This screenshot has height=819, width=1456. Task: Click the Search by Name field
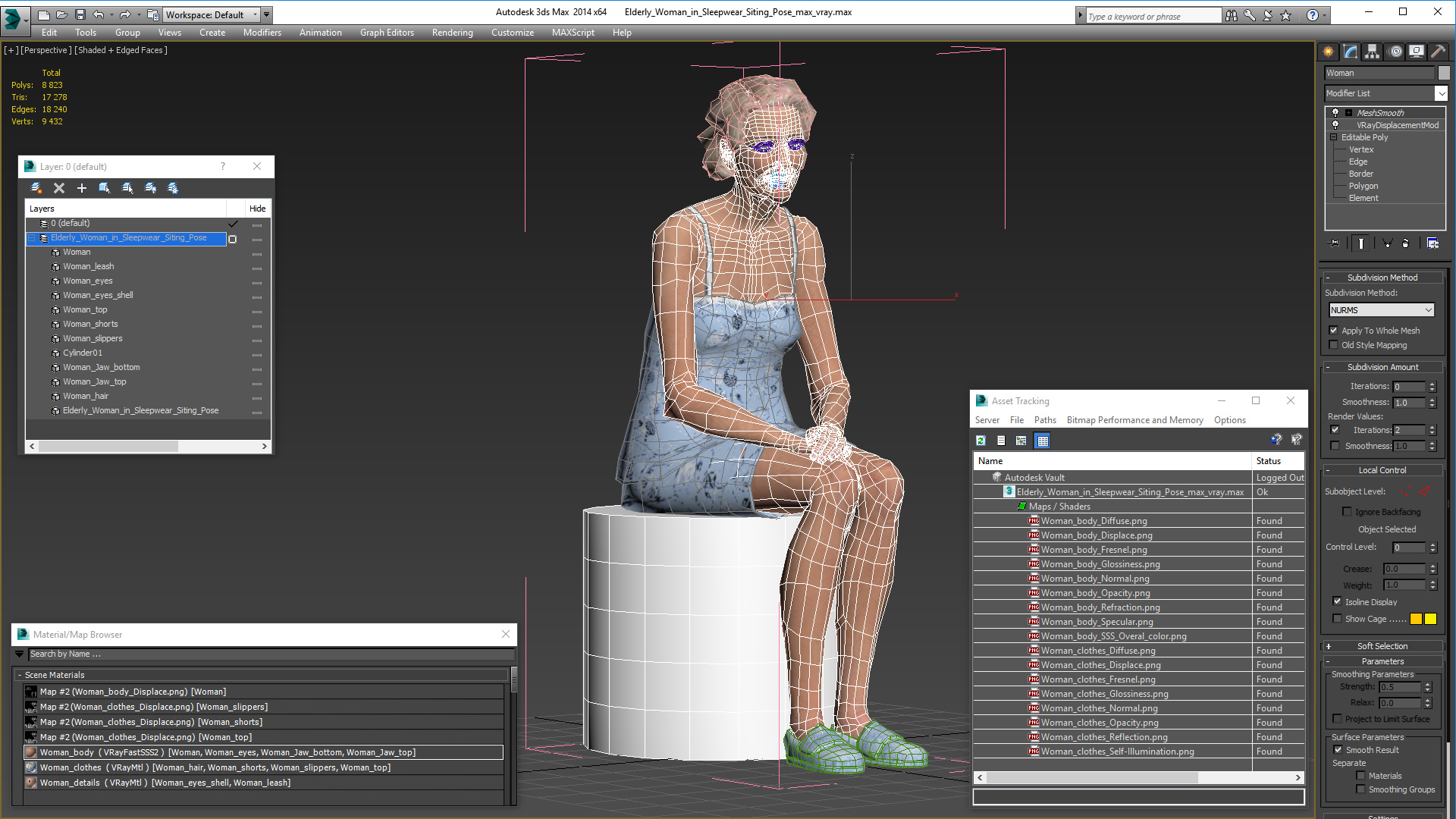[271, 654]
